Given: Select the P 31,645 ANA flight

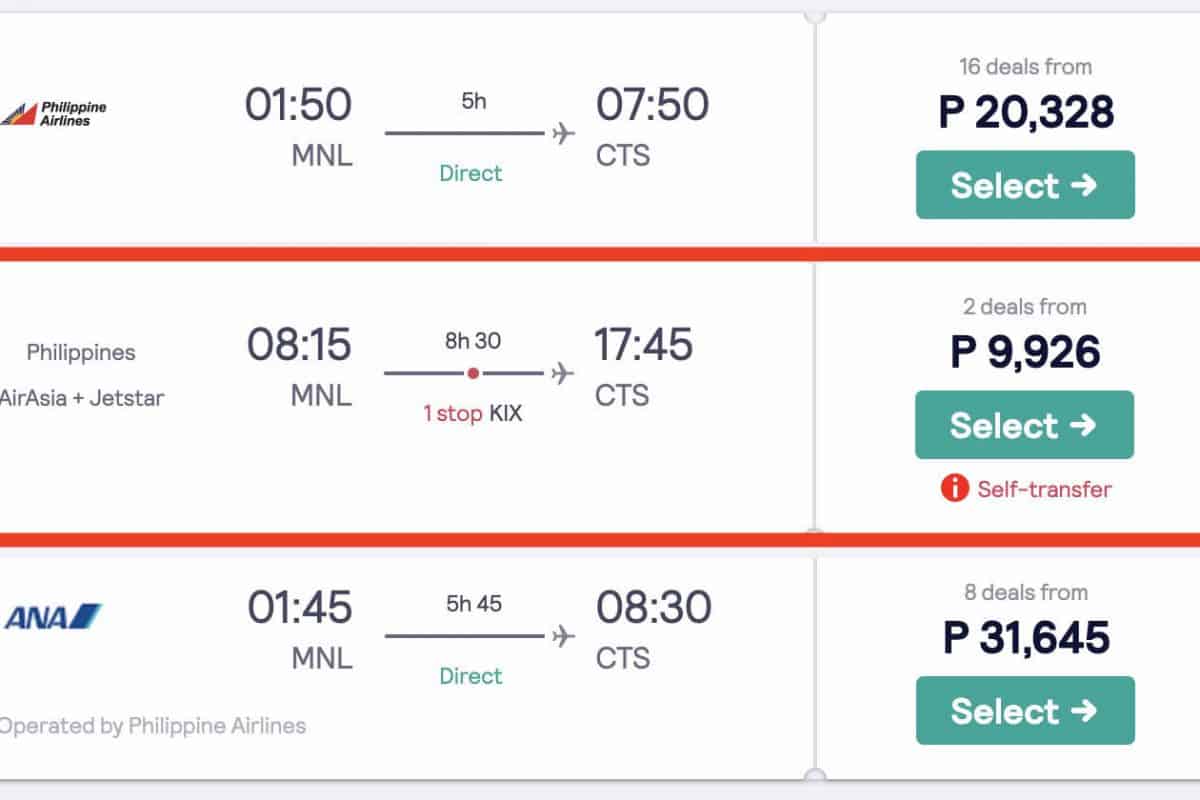Looking at the screenshot, I should click(x=1025, y=710).
